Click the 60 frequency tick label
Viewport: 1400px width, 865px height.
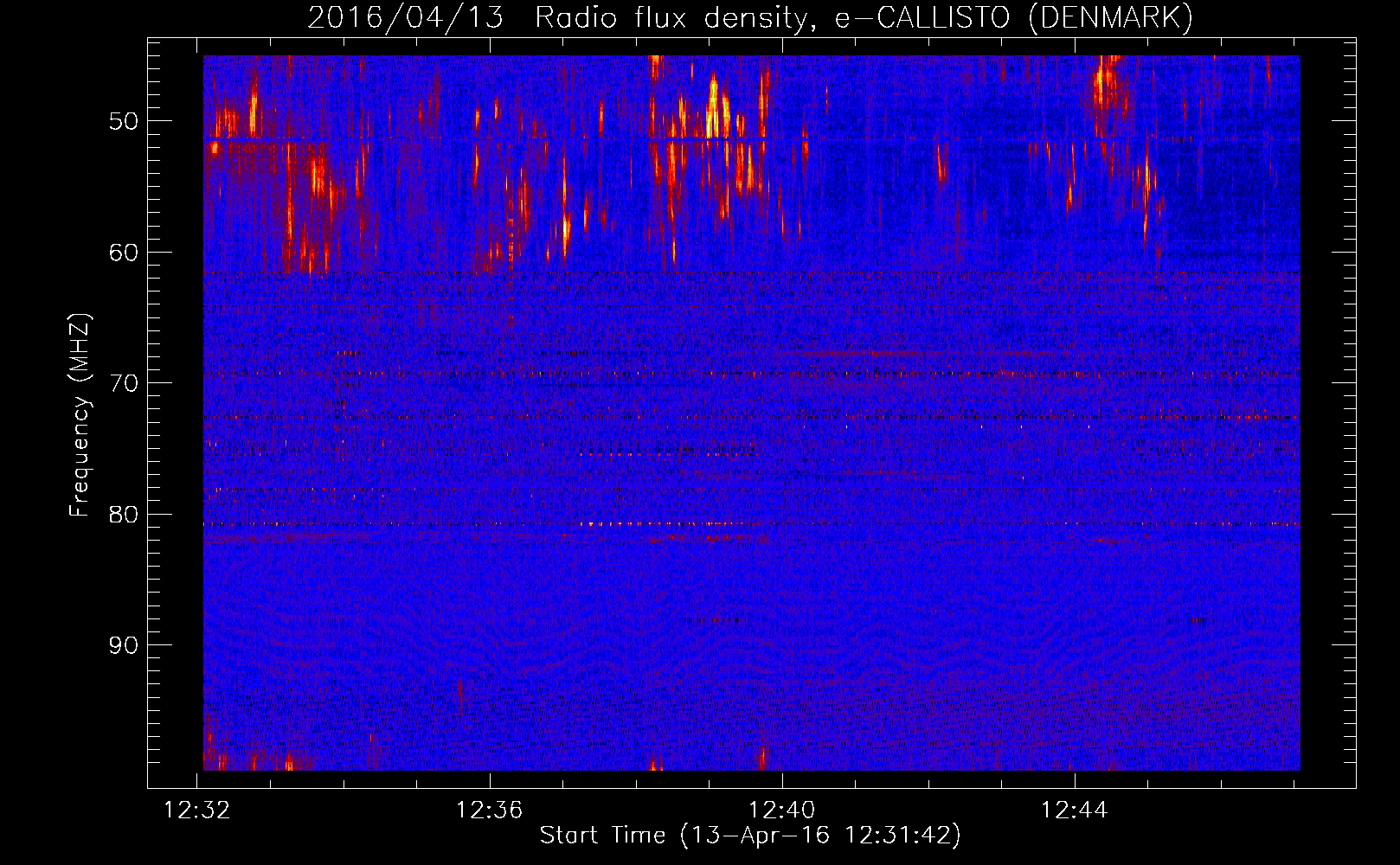124,253
